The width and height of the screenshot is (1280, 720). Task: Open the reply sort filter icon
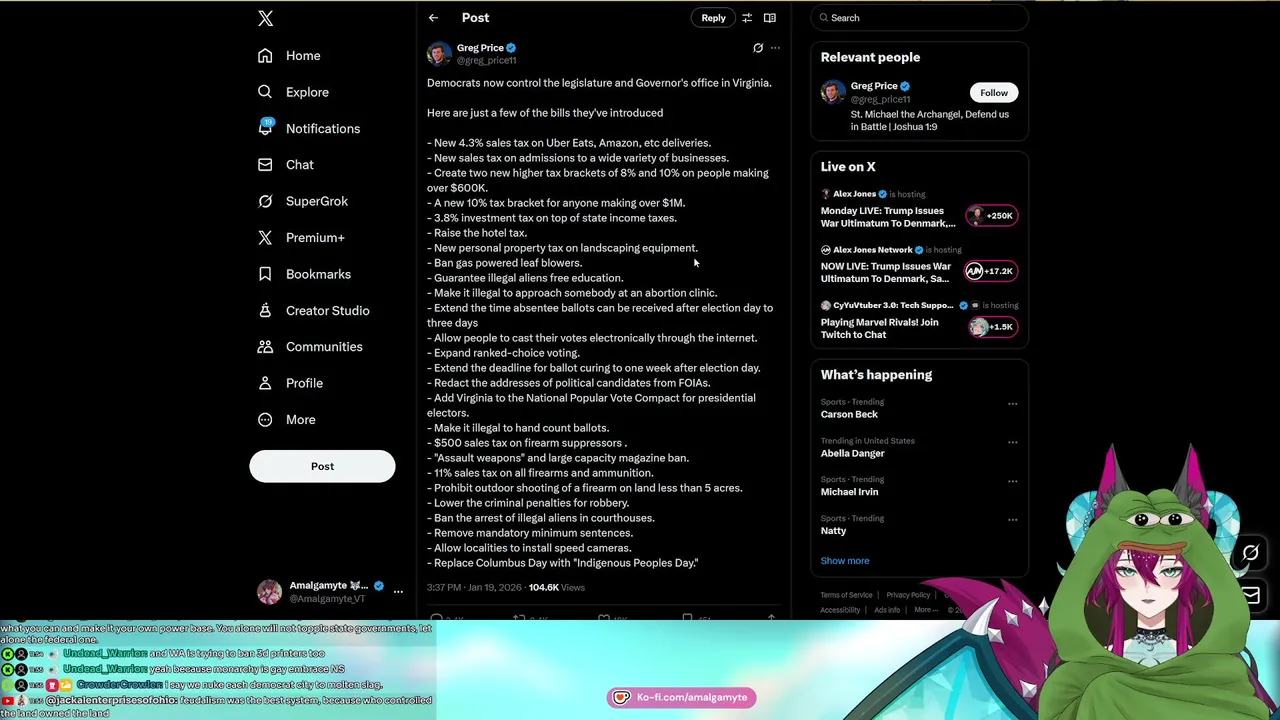pyautogui.click(x=747, y=18)
